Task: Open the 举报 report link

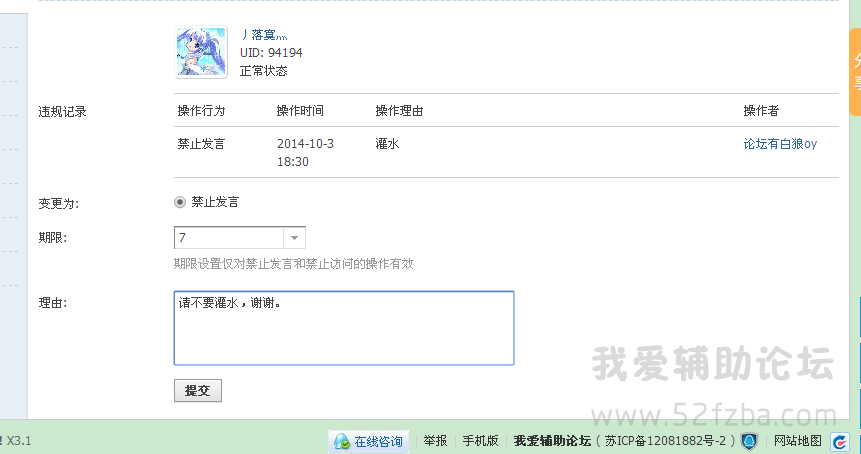Action: (435, 441)
